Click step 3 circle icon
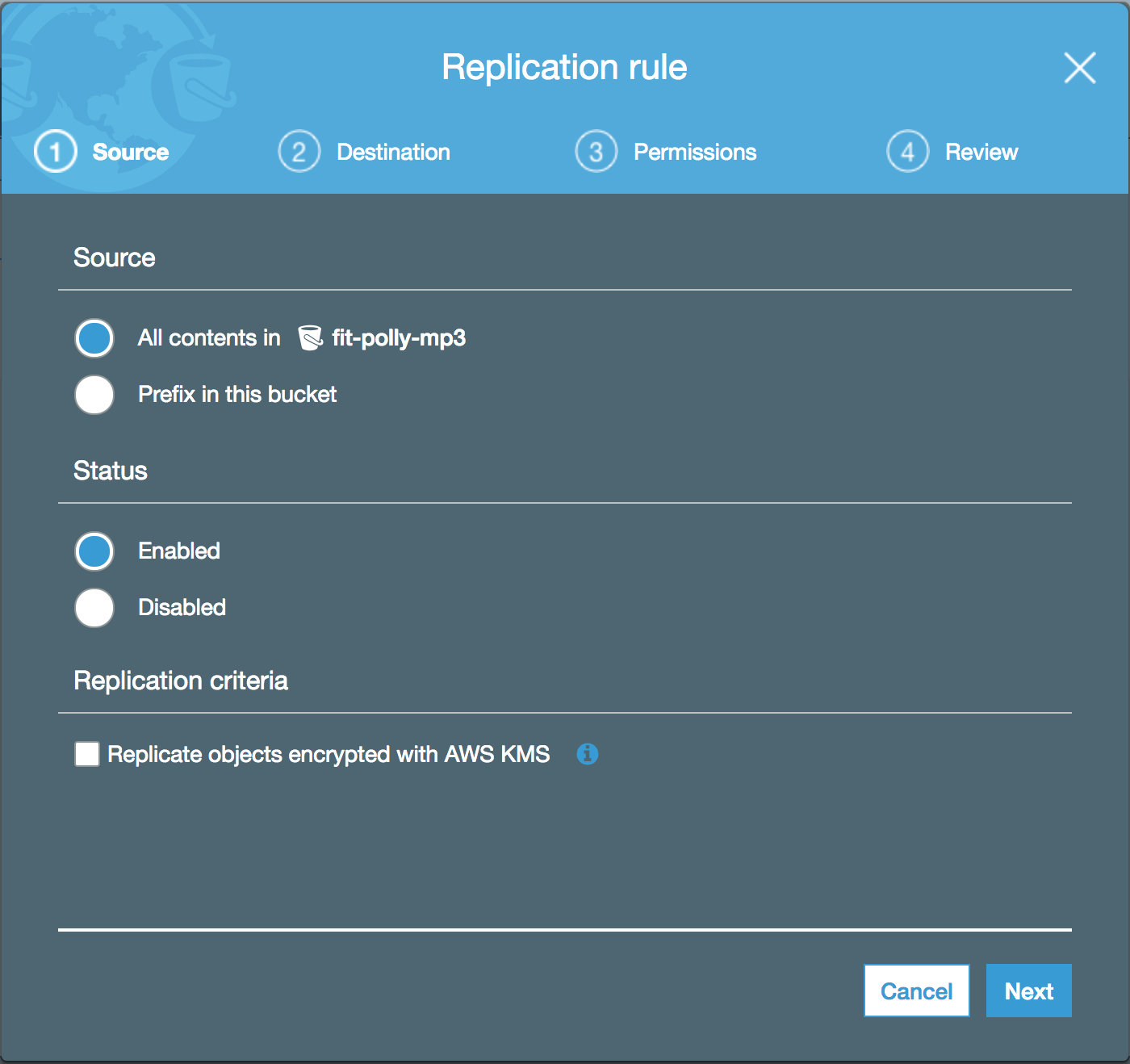 click(596, 152)
